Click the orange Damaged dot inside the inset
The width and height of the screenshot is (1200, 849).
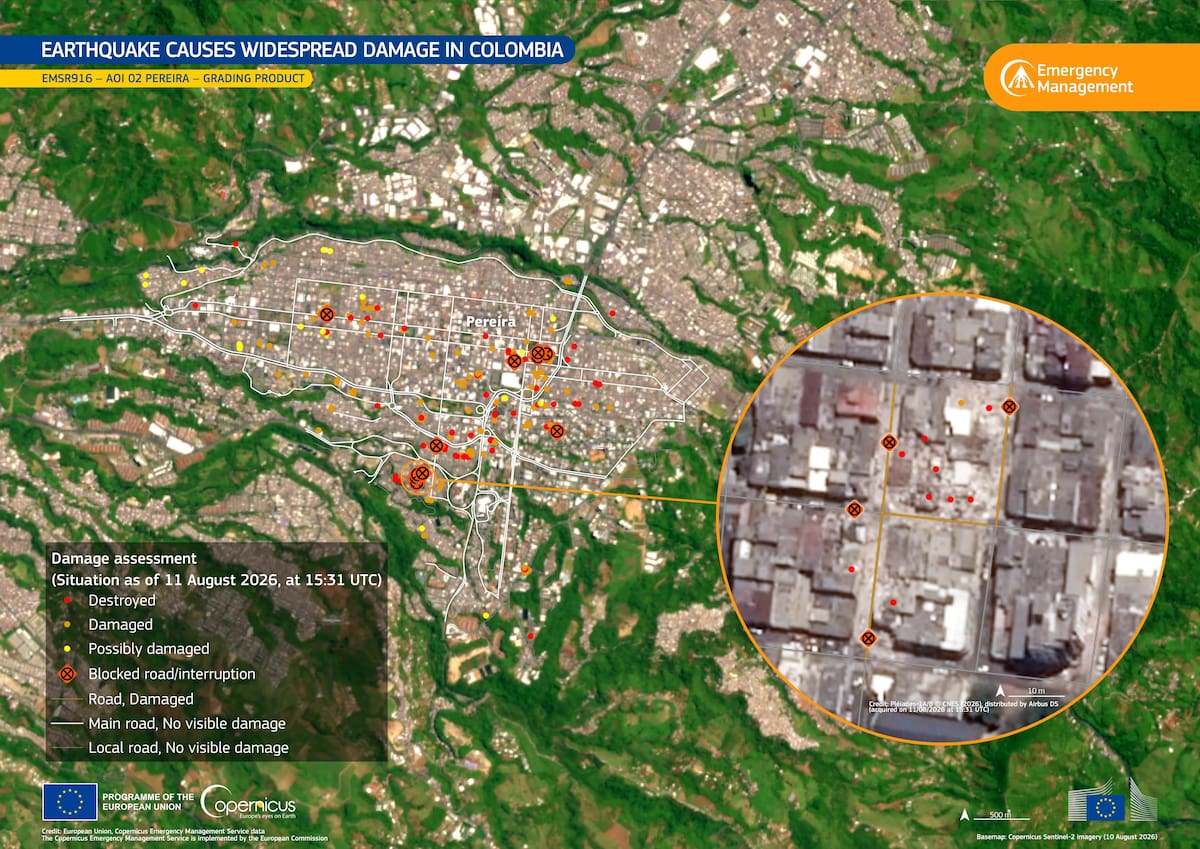click(x=961, y=403)
